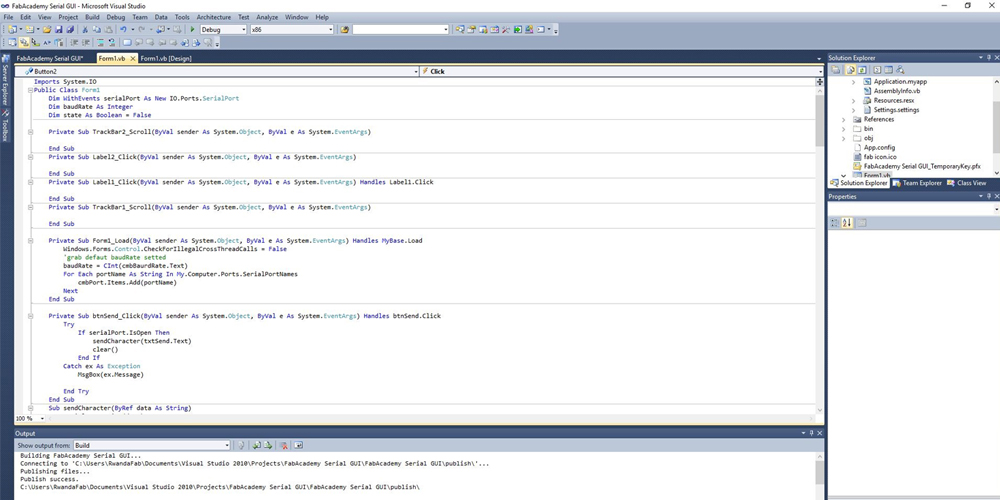Click the Find in Files icon

point(345,29)
